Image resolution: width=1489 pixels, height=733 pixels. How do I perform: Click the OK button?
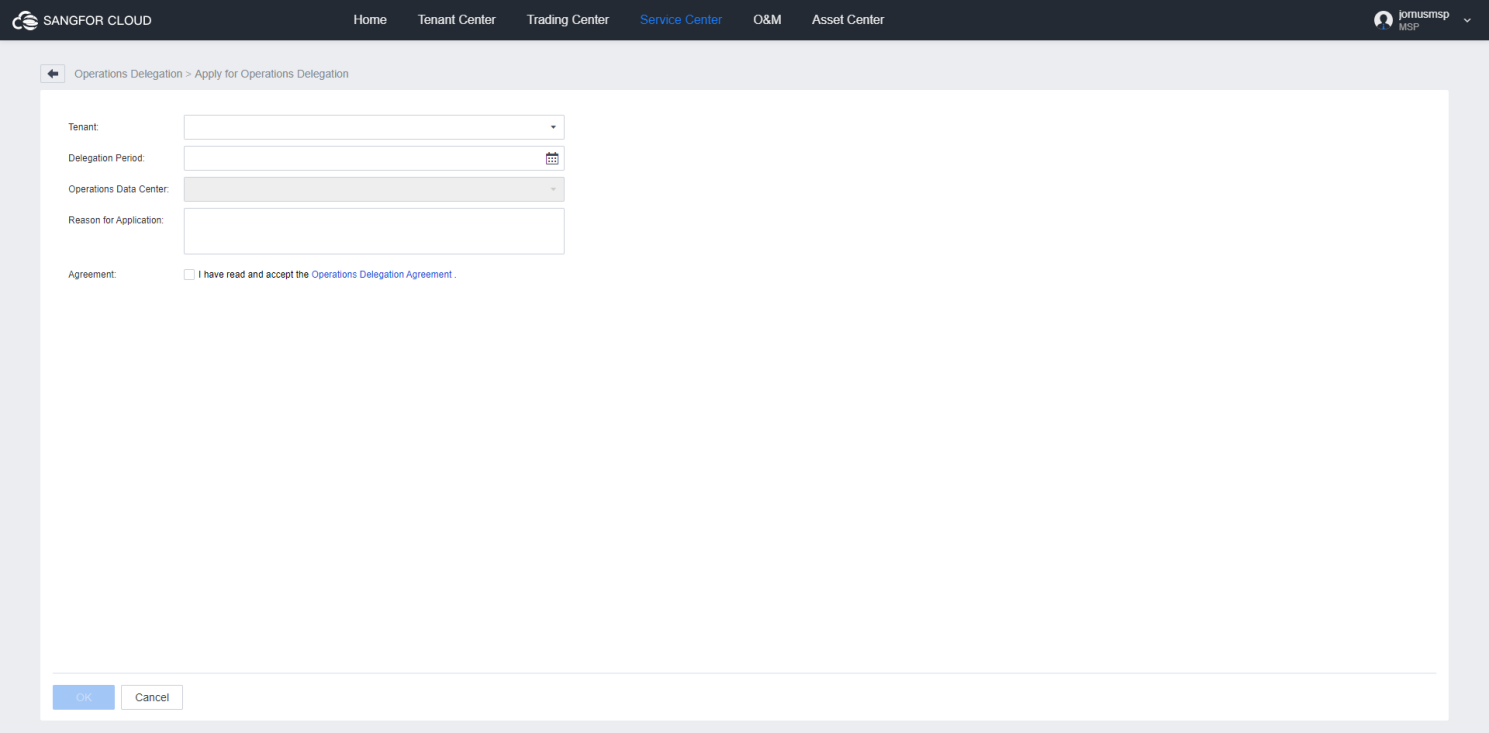[84, 697]
